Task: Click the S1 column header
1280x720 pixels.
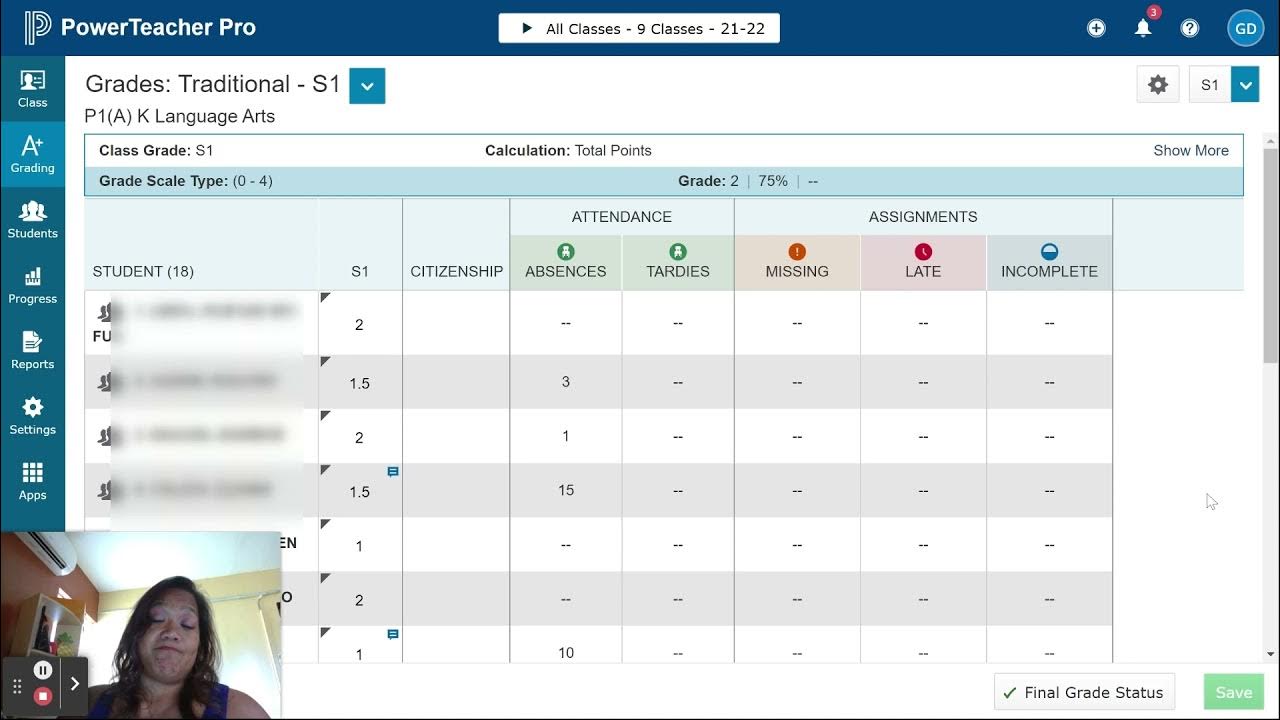Action: pos(360,271)
